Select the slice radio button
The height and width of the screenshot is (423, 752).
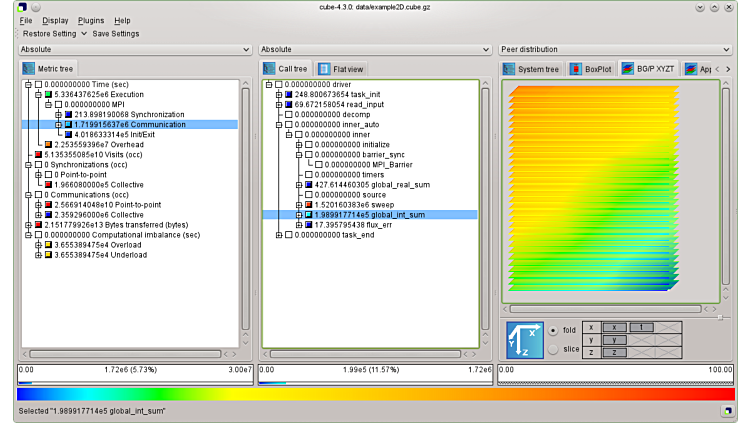click(x=553, y=349)
